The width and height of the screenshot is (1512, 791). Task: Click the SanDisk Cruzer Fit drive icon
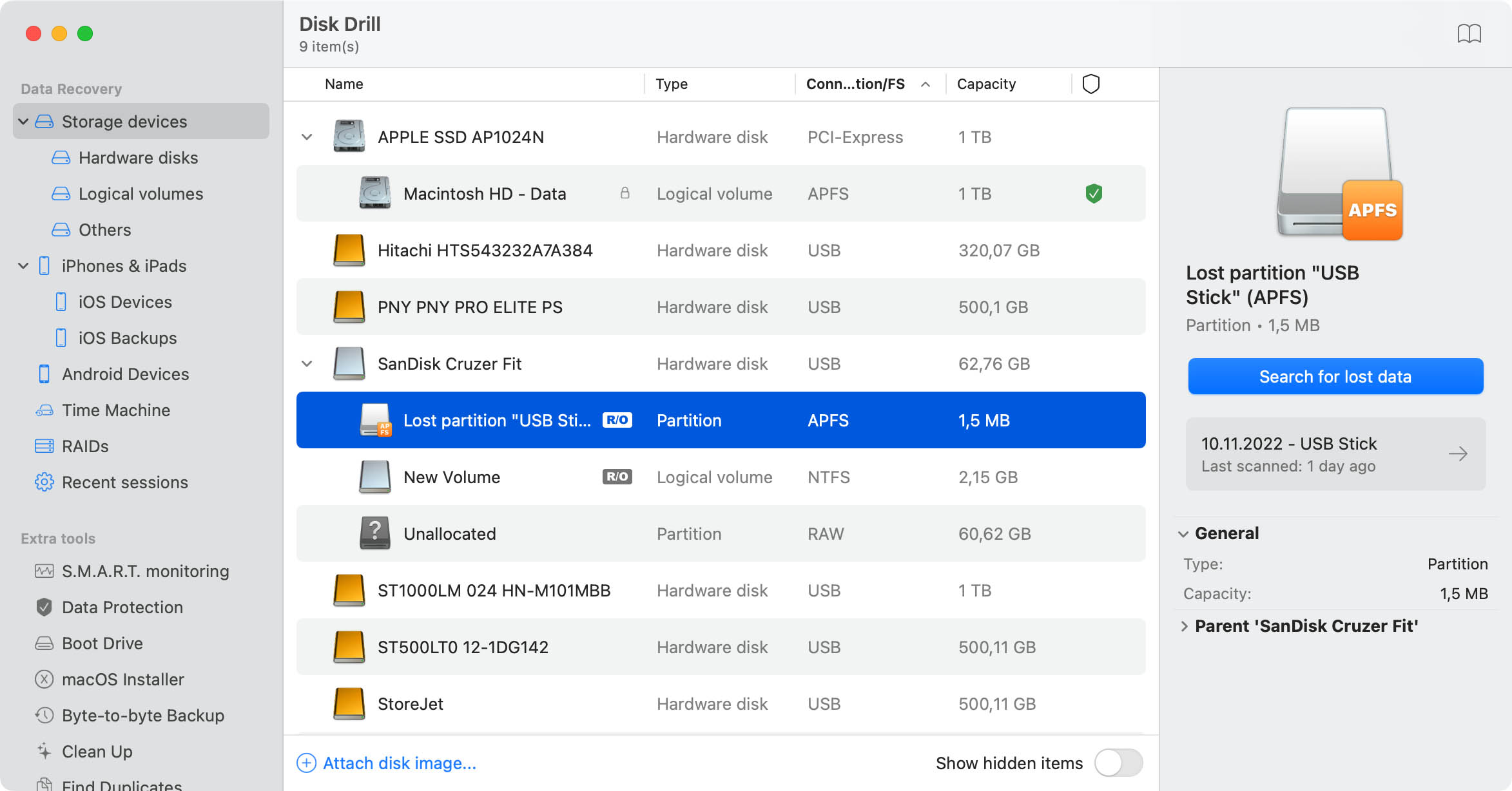349,363
